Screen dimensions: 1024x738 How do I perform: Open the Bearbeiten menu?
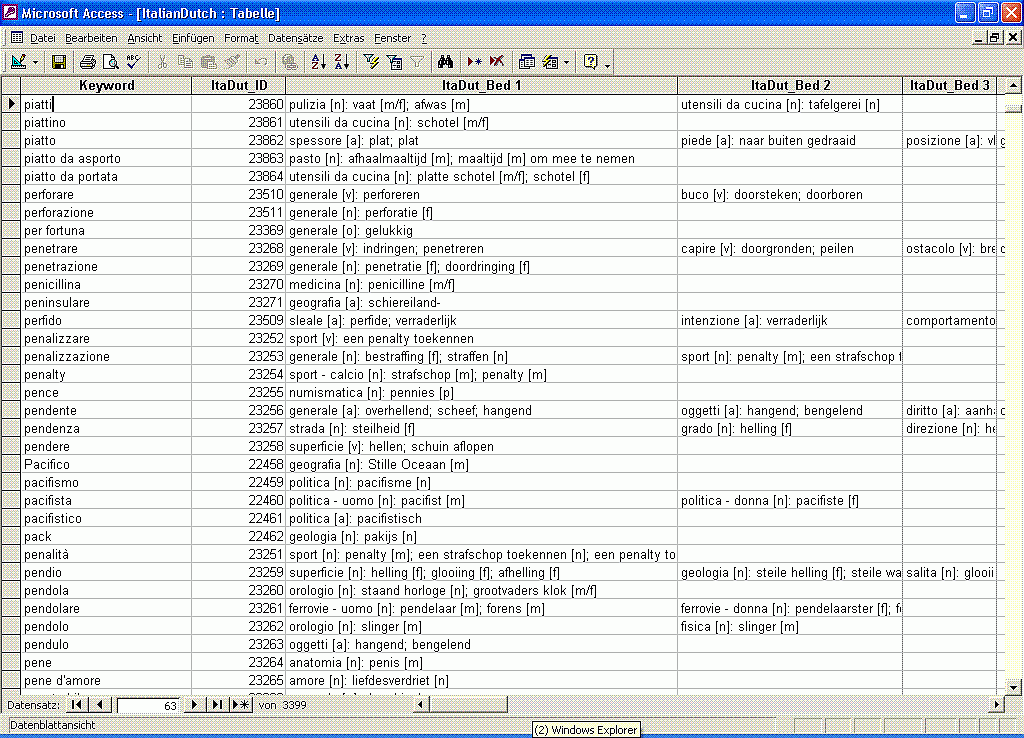pos(91,38)
